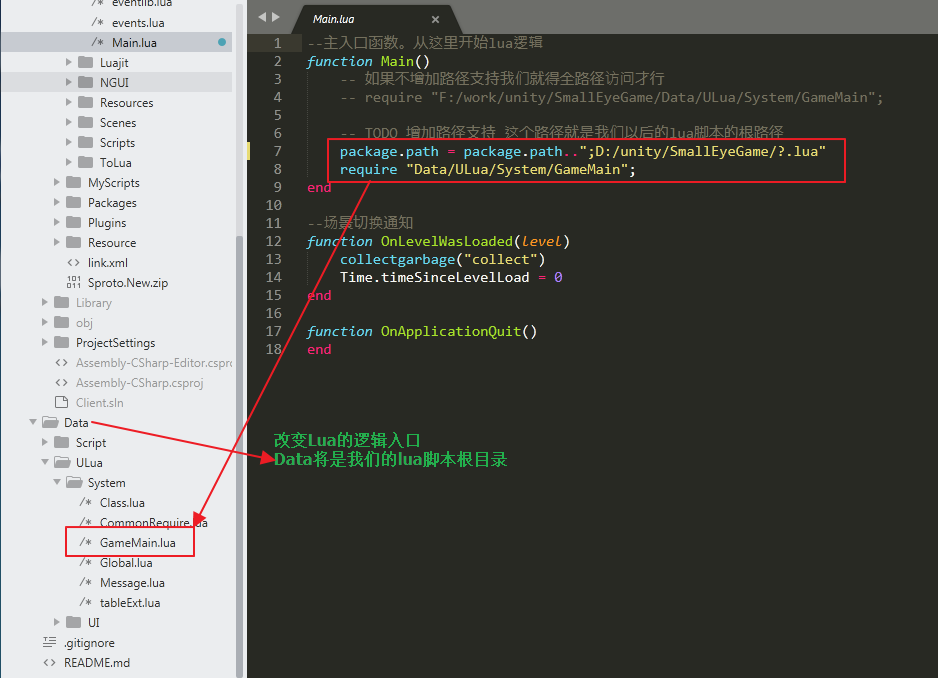Click the .gitignore file icon
The height and width of the screenshot is (678, 938).
coord(50,642)
